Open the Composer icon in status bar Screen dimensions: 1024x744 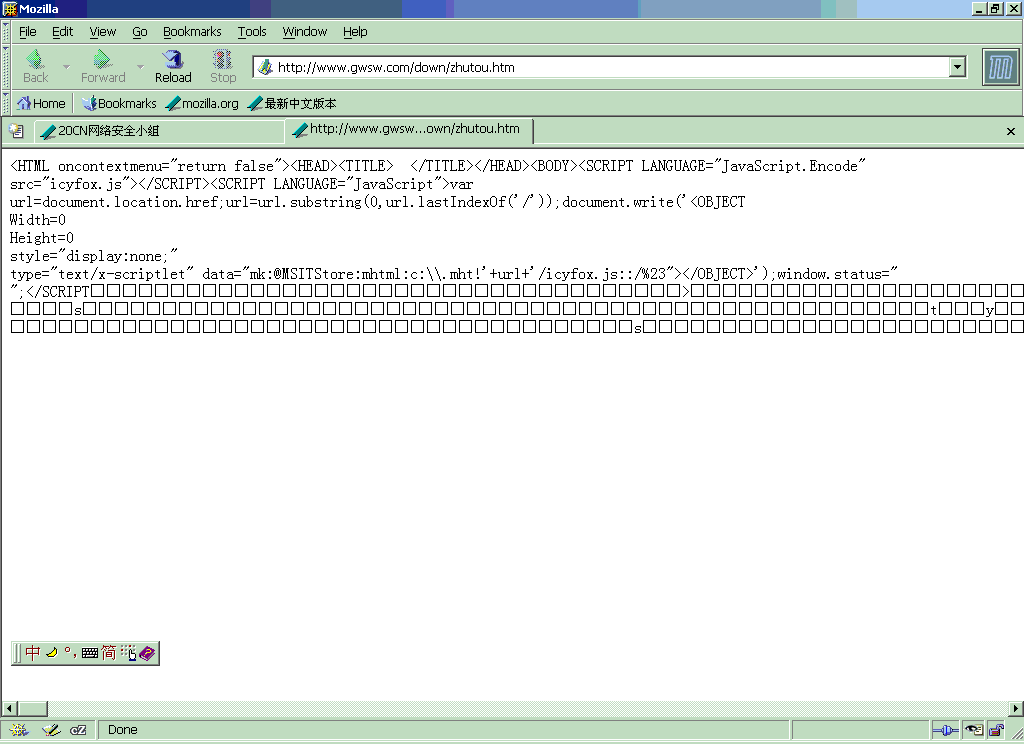[50, 730]
